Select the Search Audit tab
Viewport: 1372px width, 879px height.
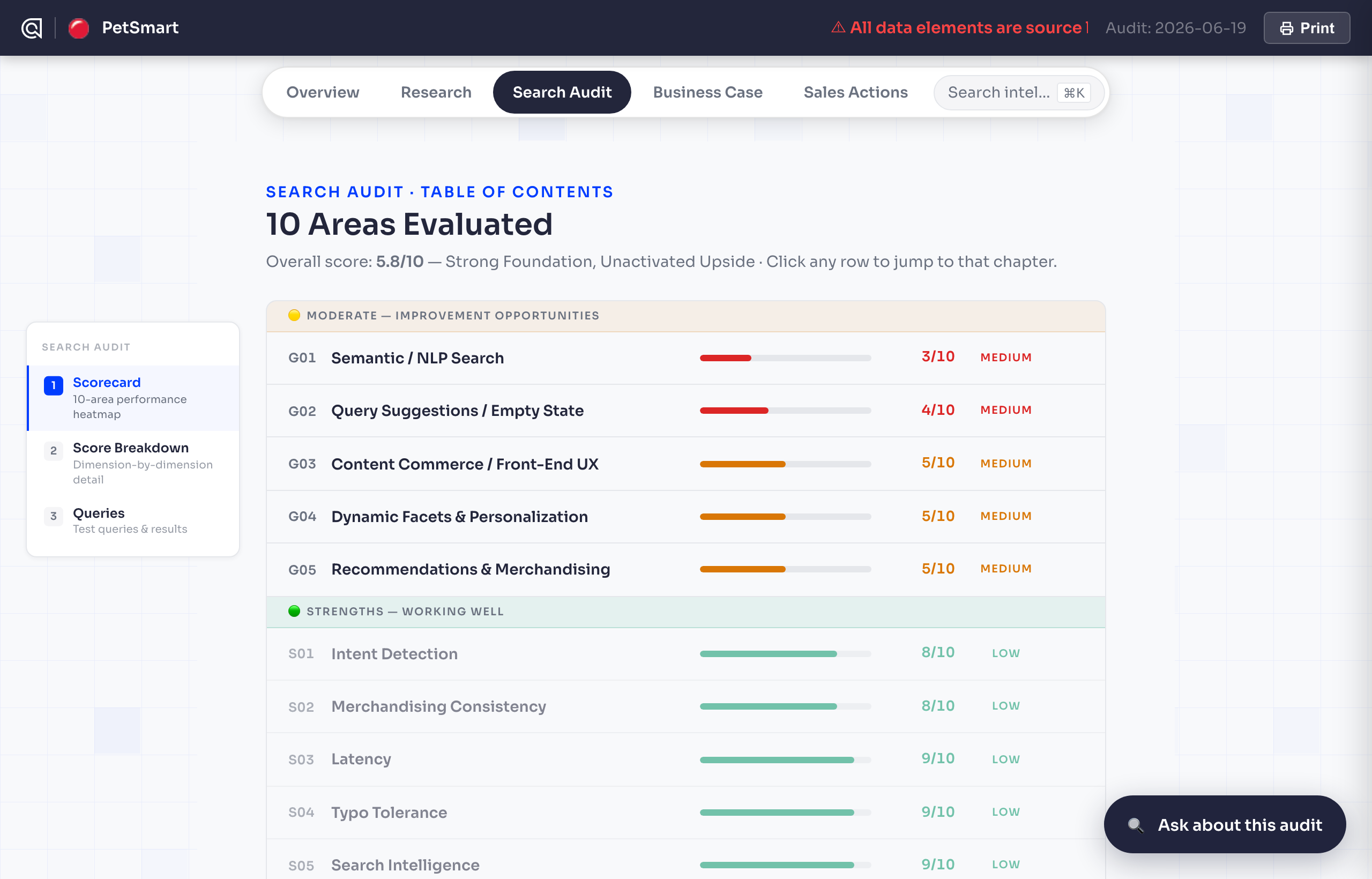(562, 92)
